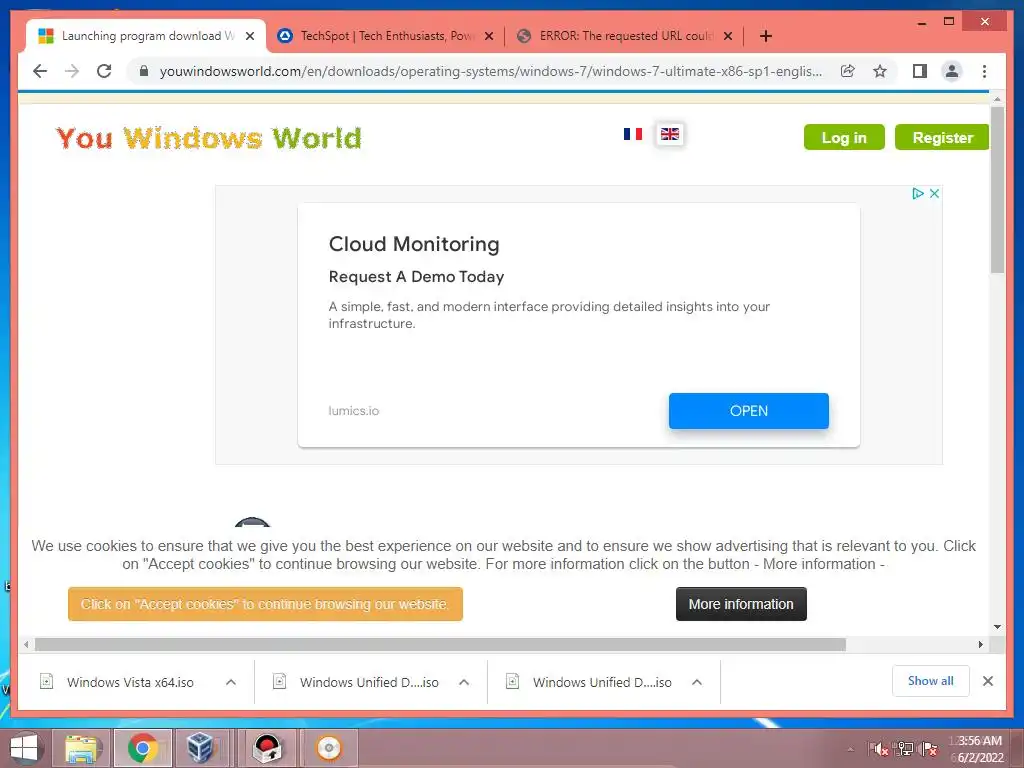
Task: Click the Action Center flag tray icon
Action: tap(929, 749)
